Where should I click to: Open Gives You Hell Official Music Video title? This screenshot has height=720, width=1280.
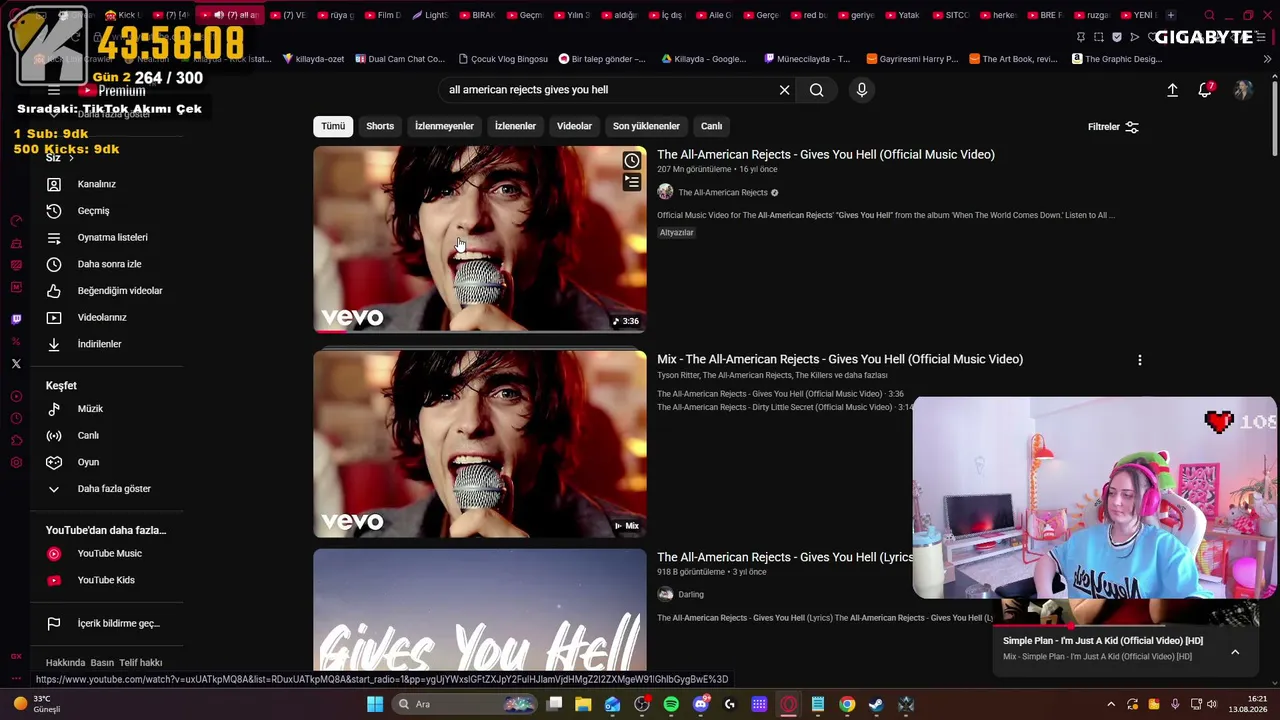point(826,155)
